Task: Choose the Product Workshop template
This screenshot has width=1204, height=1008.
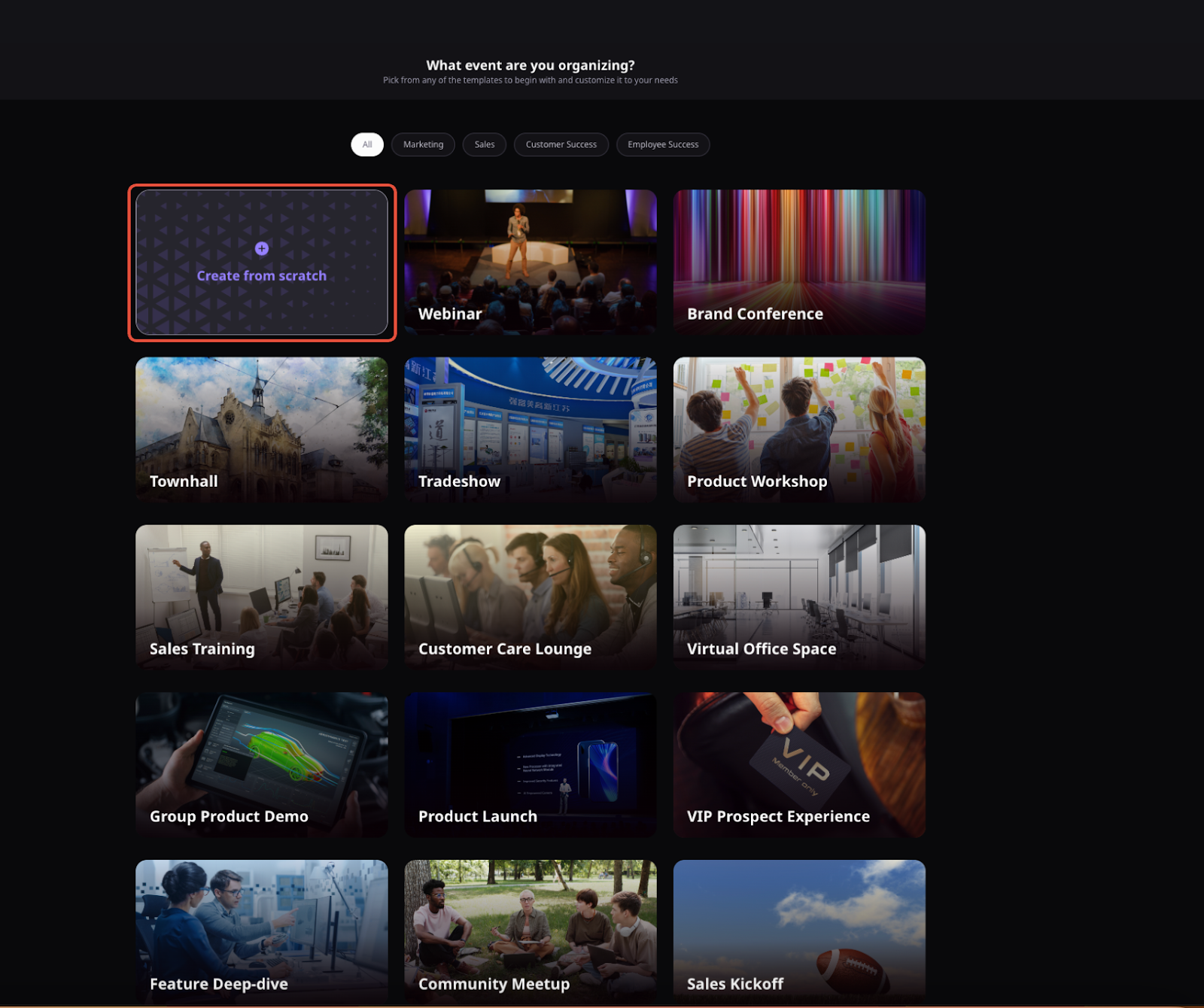Action: click(799, 429)
